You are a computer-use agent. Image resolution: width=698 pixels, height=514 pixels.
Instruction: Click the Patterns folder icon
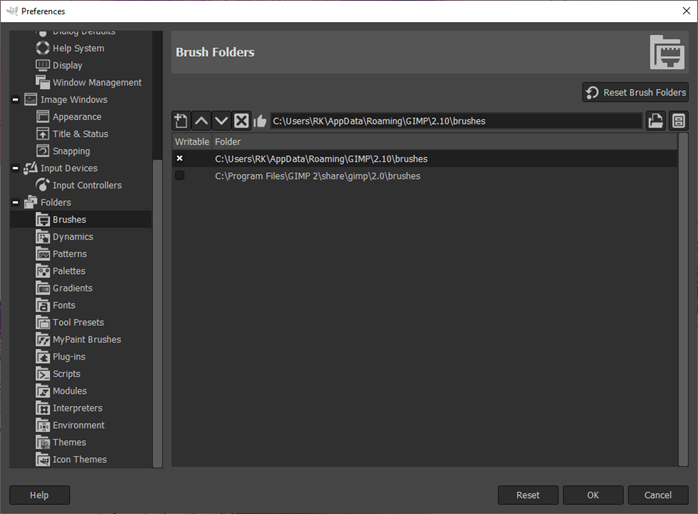[x=43, y=254]
